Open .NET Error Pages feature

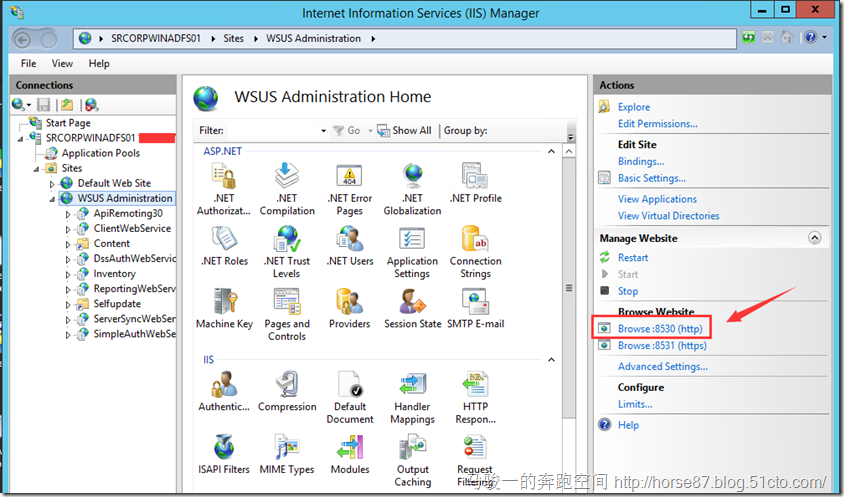pyautogui.click(x=350, y=190)
